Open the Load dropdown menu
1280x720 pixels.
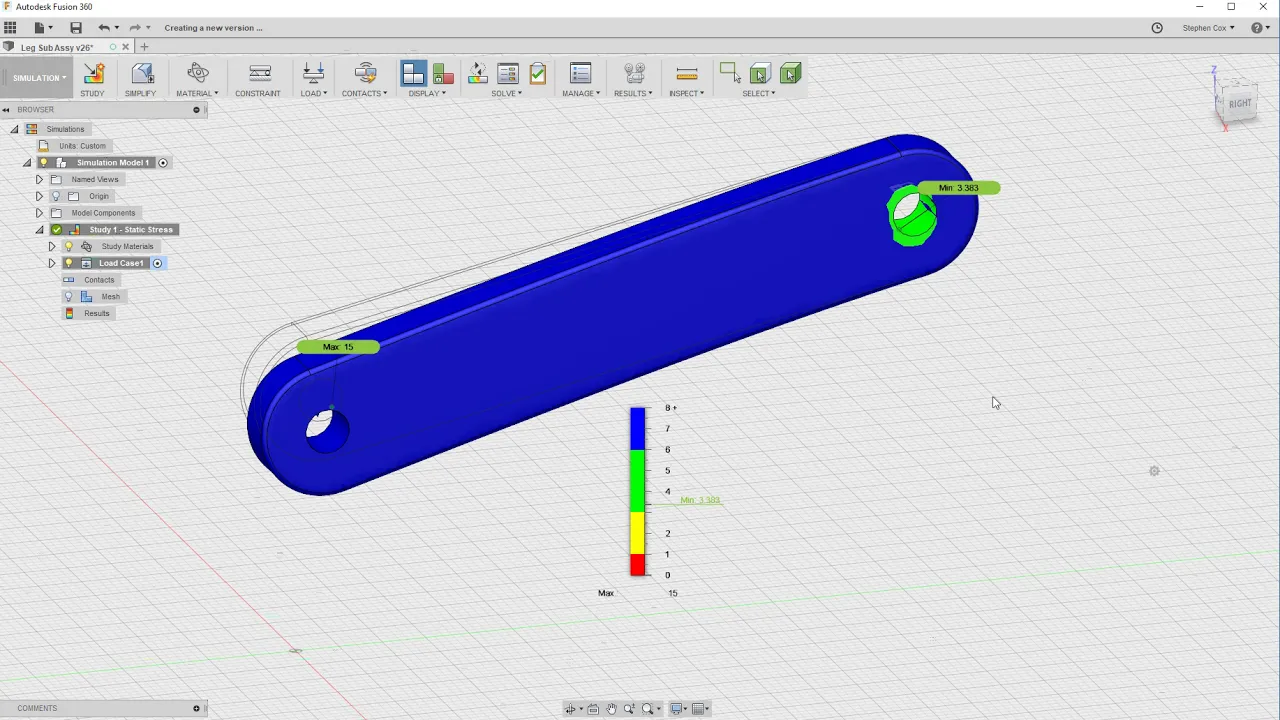[x=313, y=94]
